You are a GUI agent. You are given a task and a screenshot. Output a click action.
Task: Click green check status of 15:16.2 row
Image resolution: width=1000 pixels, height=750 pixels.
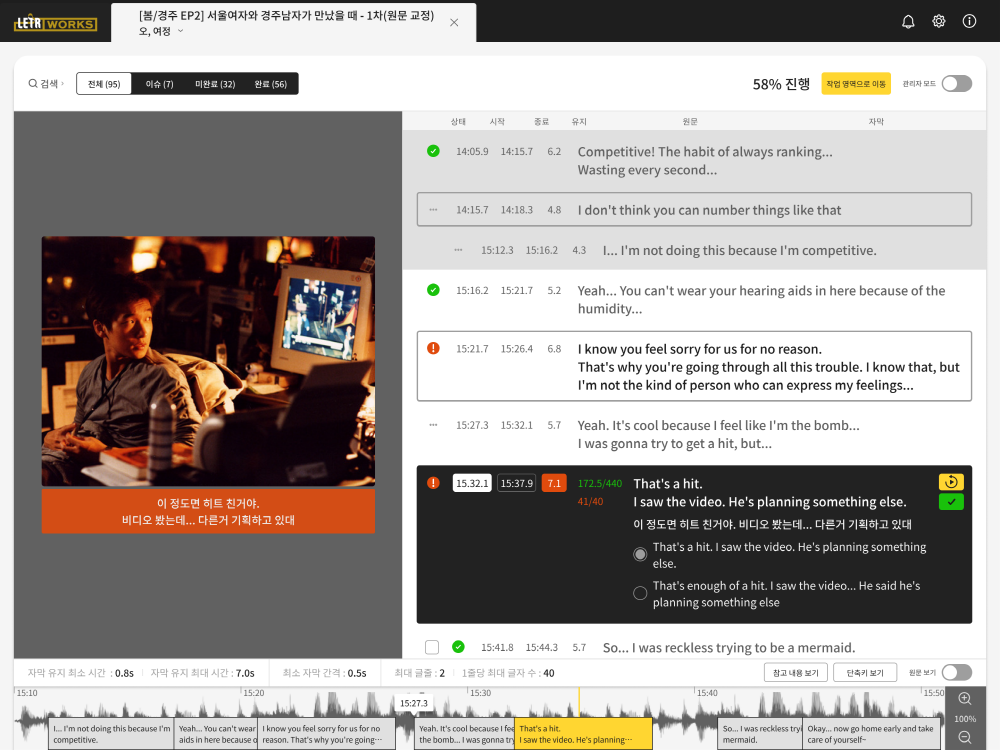point(433,290)
